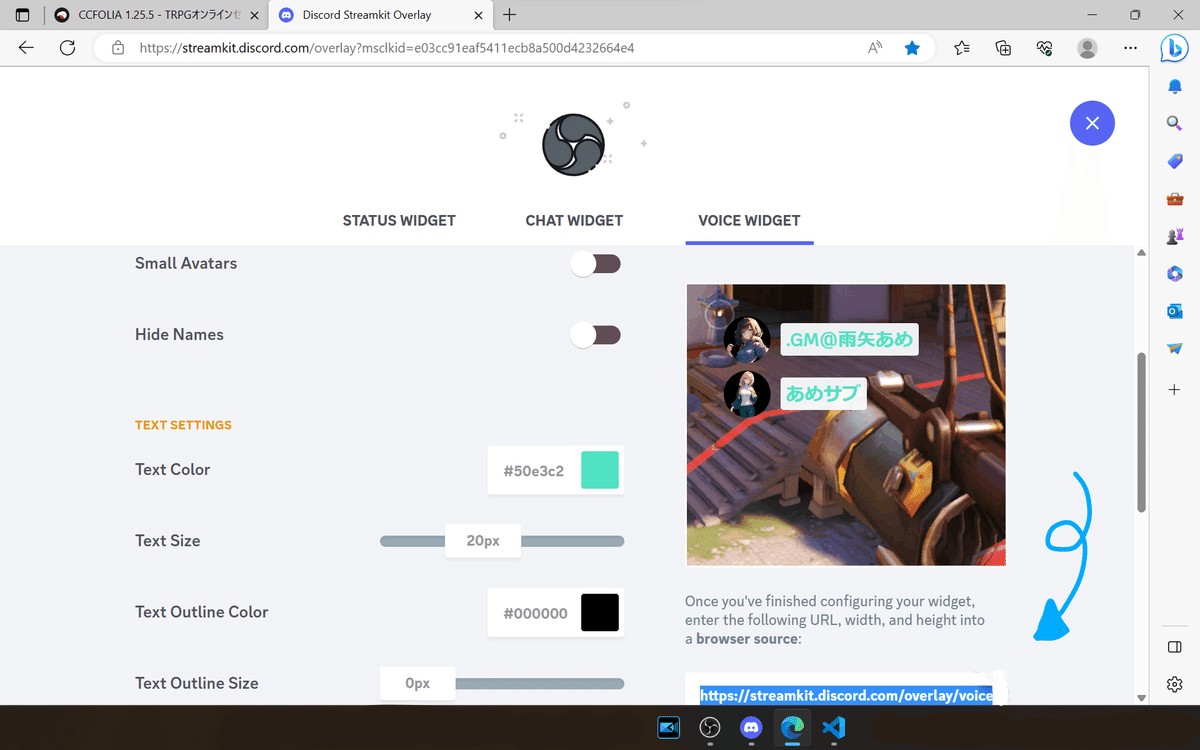
Task: Open the Games chess icon in sidebar
Action: pos(1175,236)
